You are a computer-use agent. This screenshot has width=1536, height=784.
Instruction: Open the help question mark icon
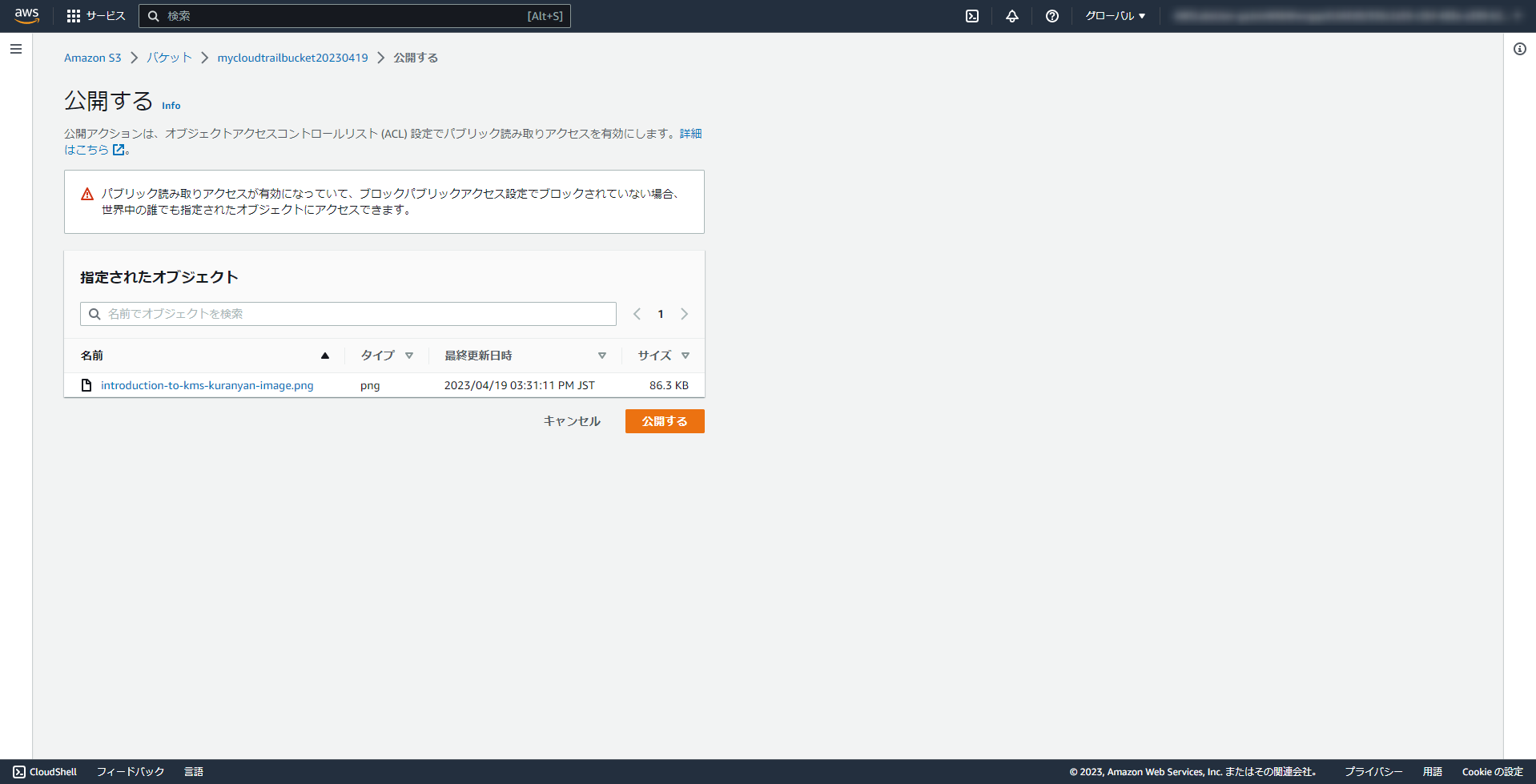pos(1051,15)
